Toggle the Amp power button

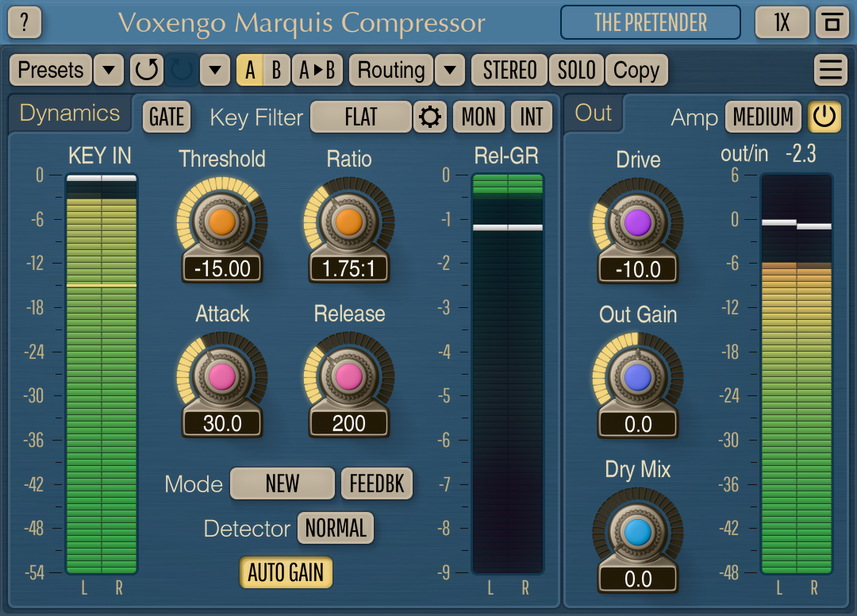[824, 117]
